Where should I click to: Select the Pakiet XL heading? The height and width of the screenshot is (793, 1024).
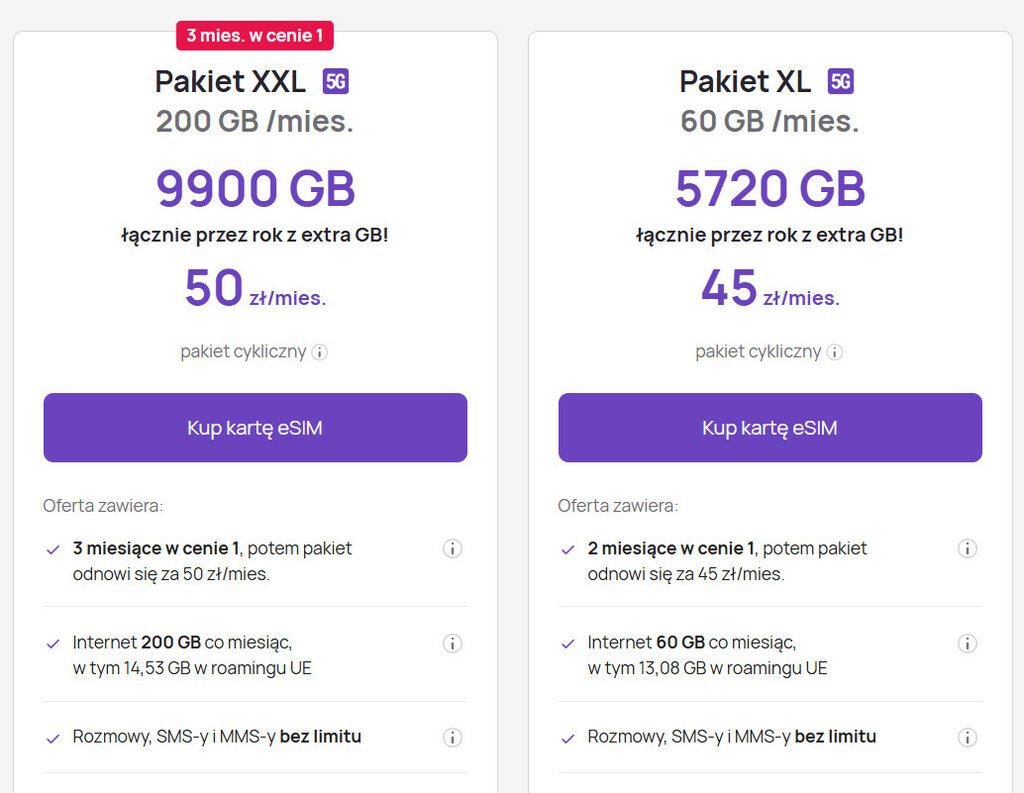[x=745, y=81]
